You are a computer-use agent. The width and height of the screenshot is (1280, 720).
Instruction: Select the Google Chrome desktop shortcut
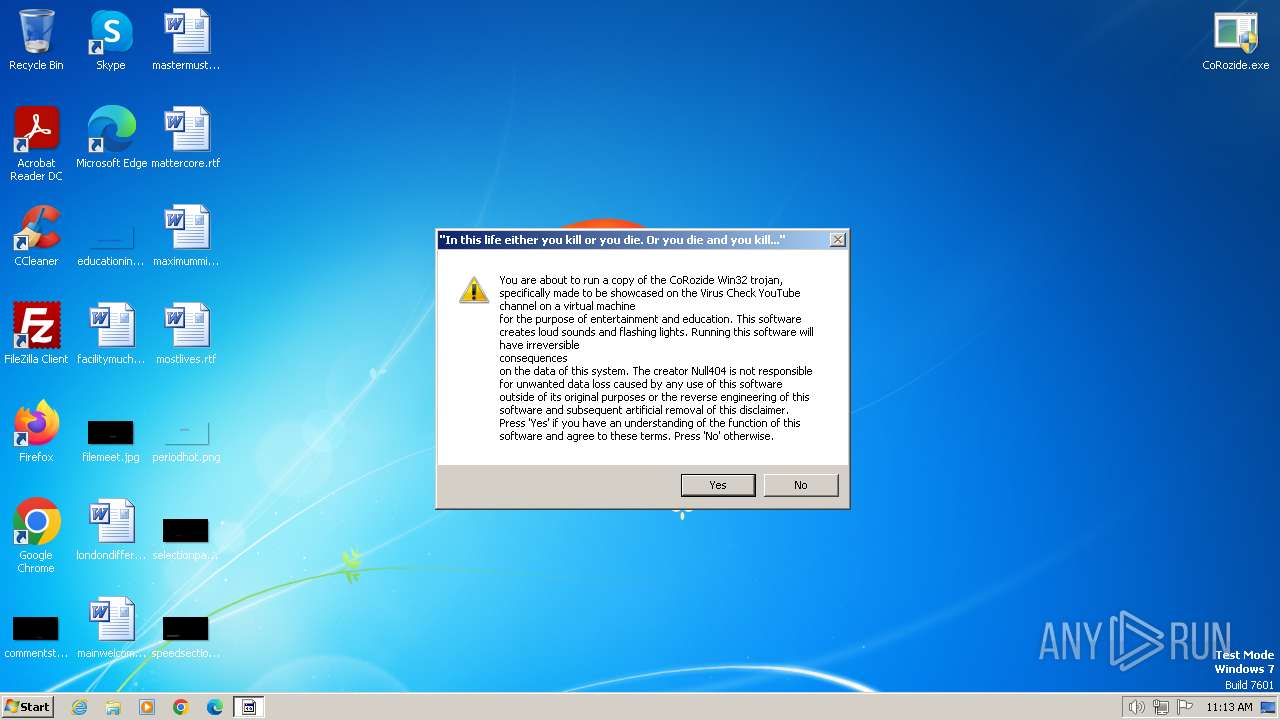pyautogui.click(x=36, y=536)
